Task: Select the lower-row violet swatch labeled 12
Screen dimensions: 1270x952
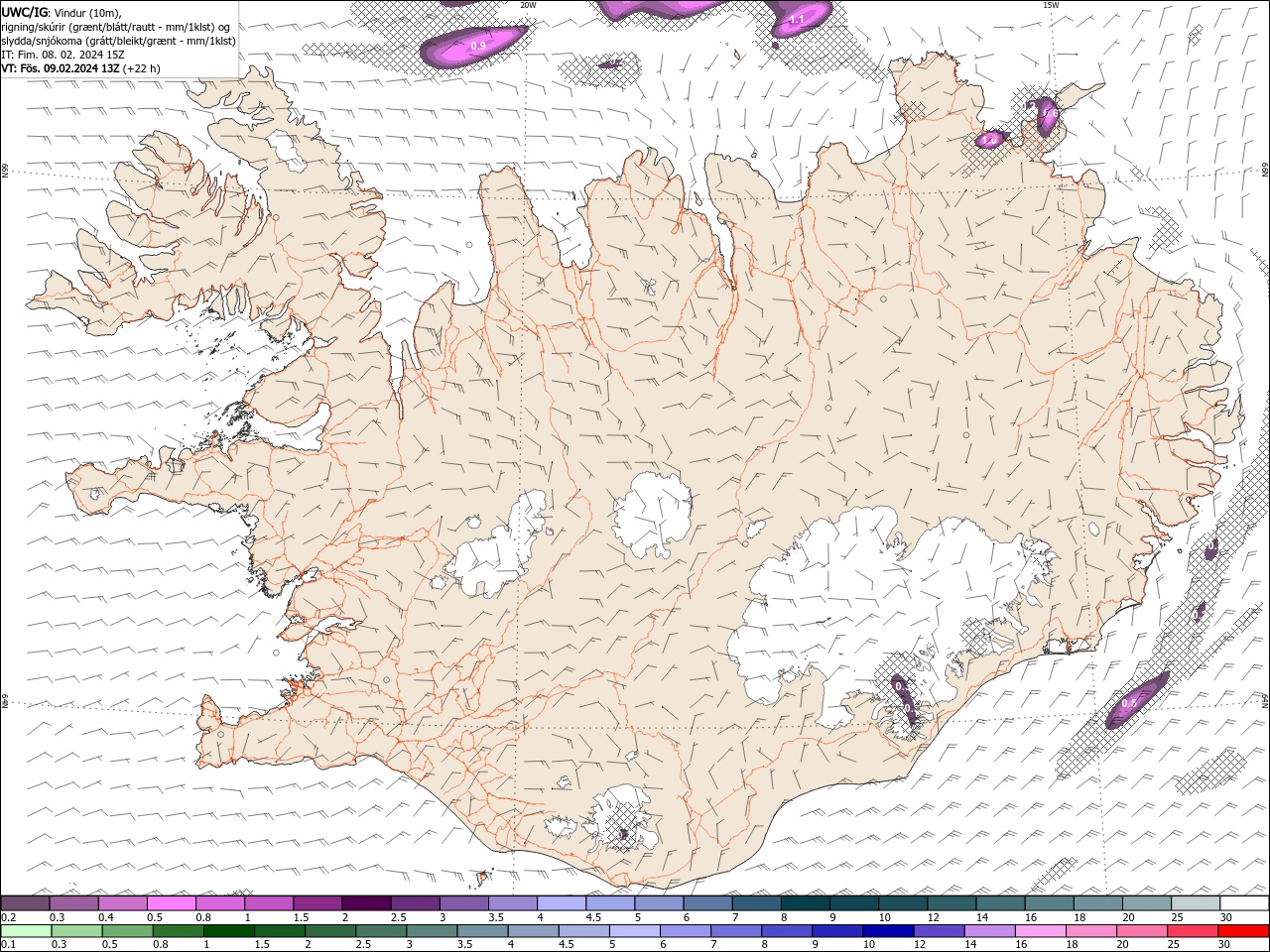Action: (x=938, y=931)
